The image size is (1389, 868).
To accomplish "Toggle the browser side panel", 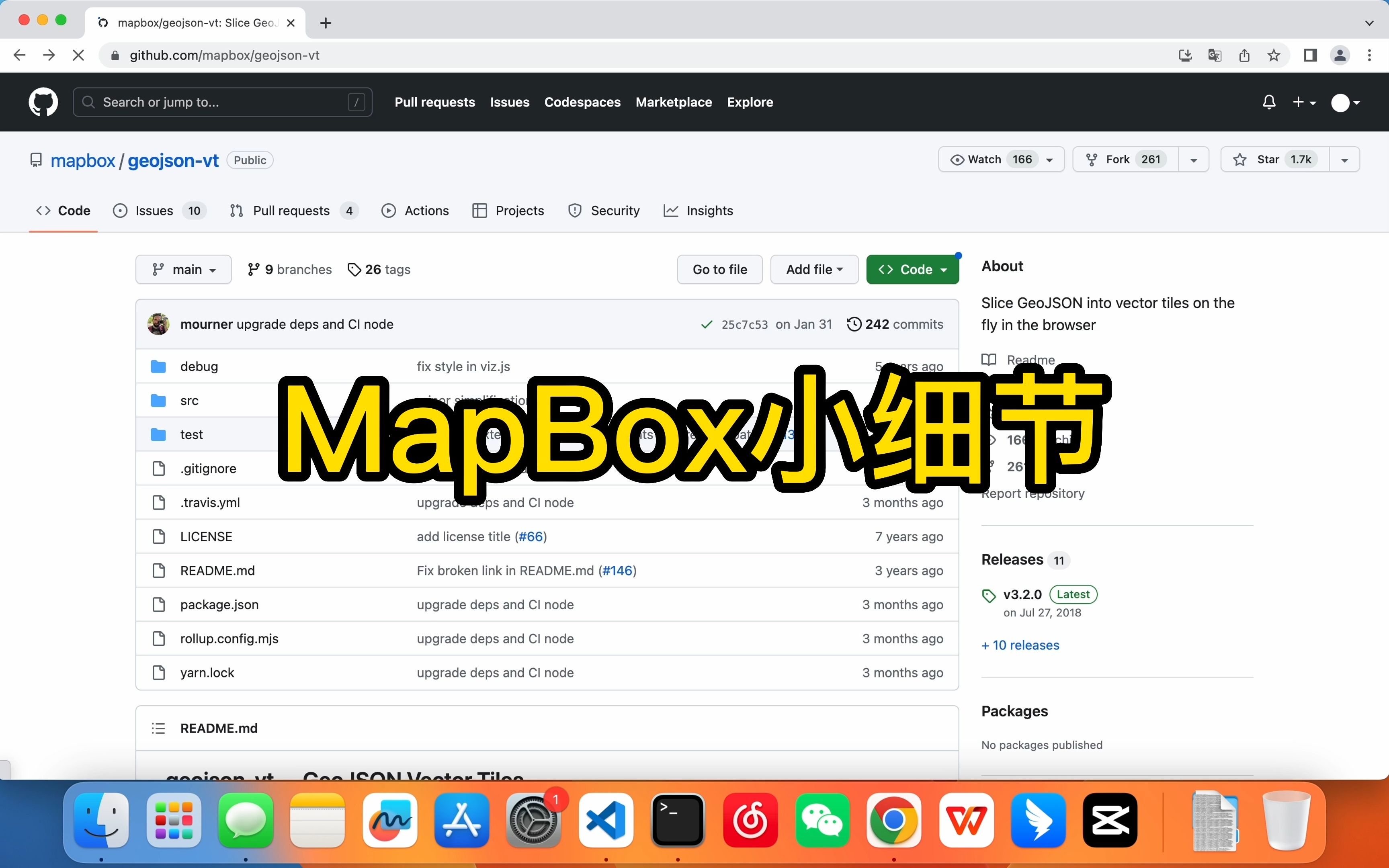I will tap(1310, 55).
